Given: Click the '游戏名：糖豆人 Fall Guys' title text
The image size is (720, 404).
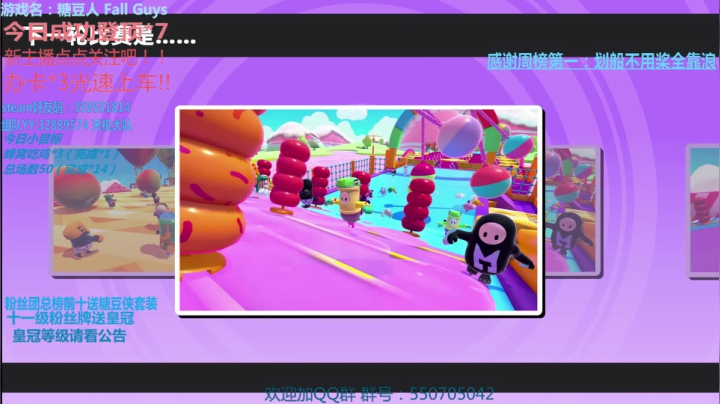Looking at the screenshot, I should [84, 9].
